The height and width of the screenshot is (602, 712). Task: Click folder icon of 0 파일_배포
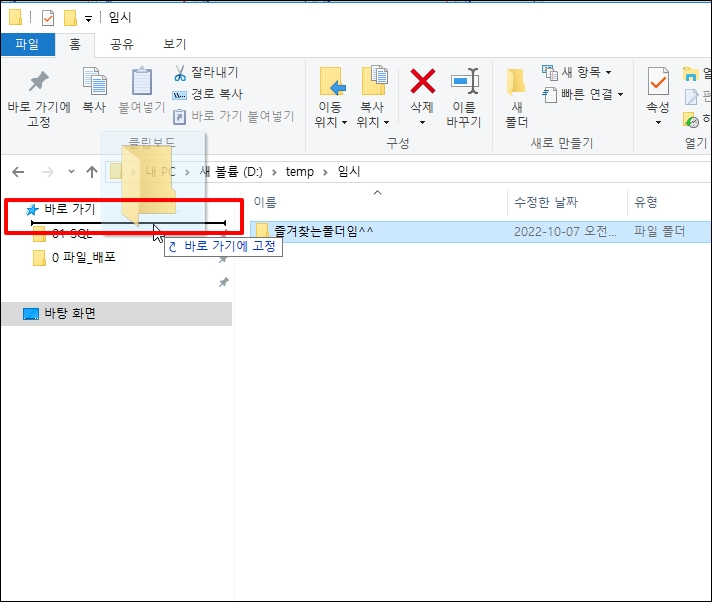click(40, 258)
